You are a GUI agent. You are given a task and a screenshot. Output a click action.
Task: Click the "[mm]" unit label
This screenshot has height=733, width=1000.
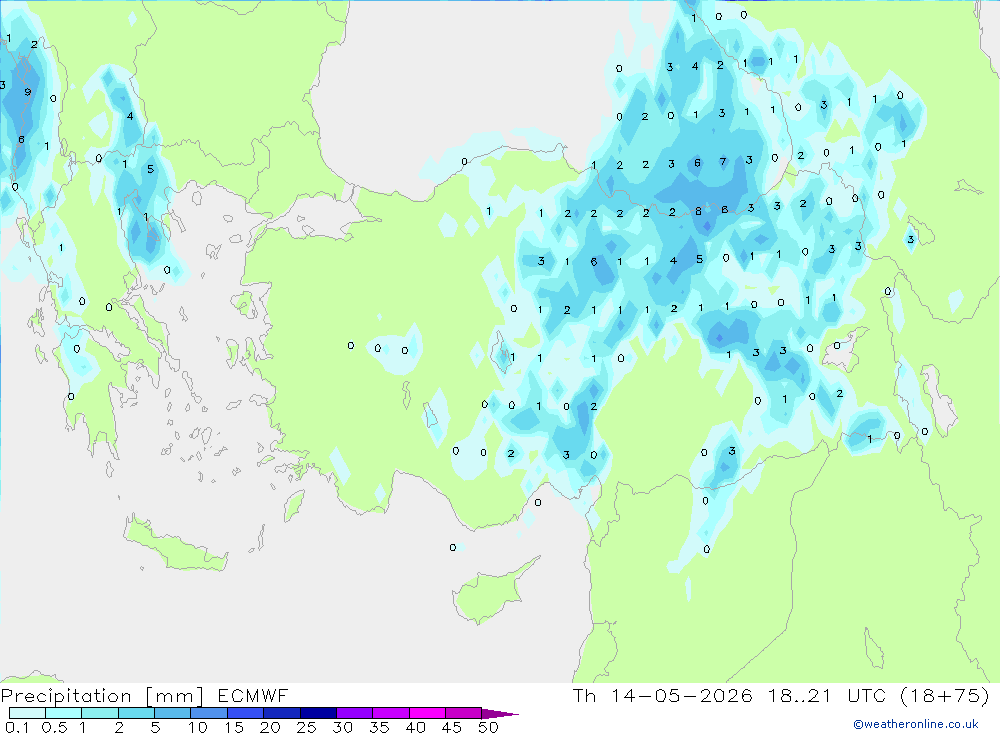[x=175, y=695]
